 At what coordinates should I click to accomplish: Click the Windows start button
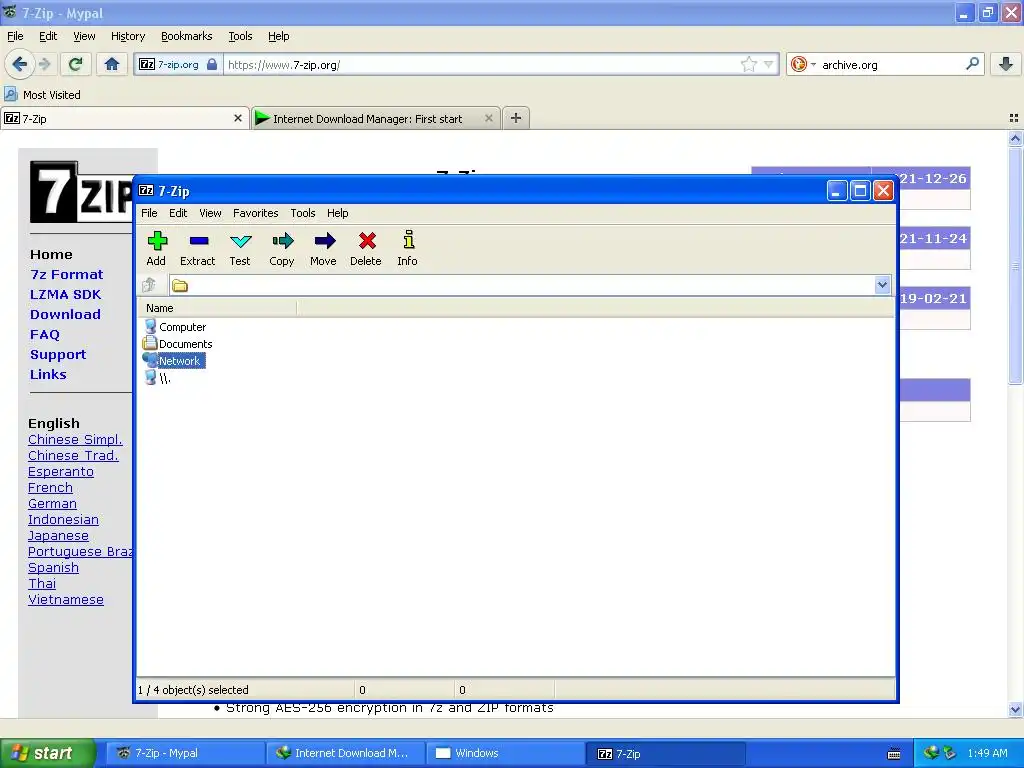[x=48, y=753]
